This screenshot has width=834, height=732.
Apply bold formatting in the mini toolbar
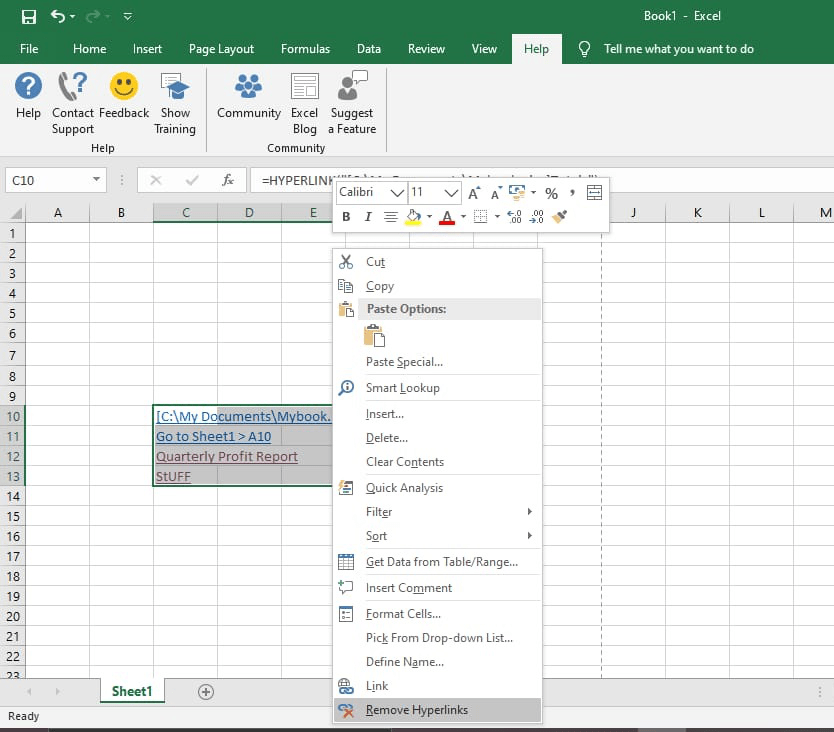point(346,216)
